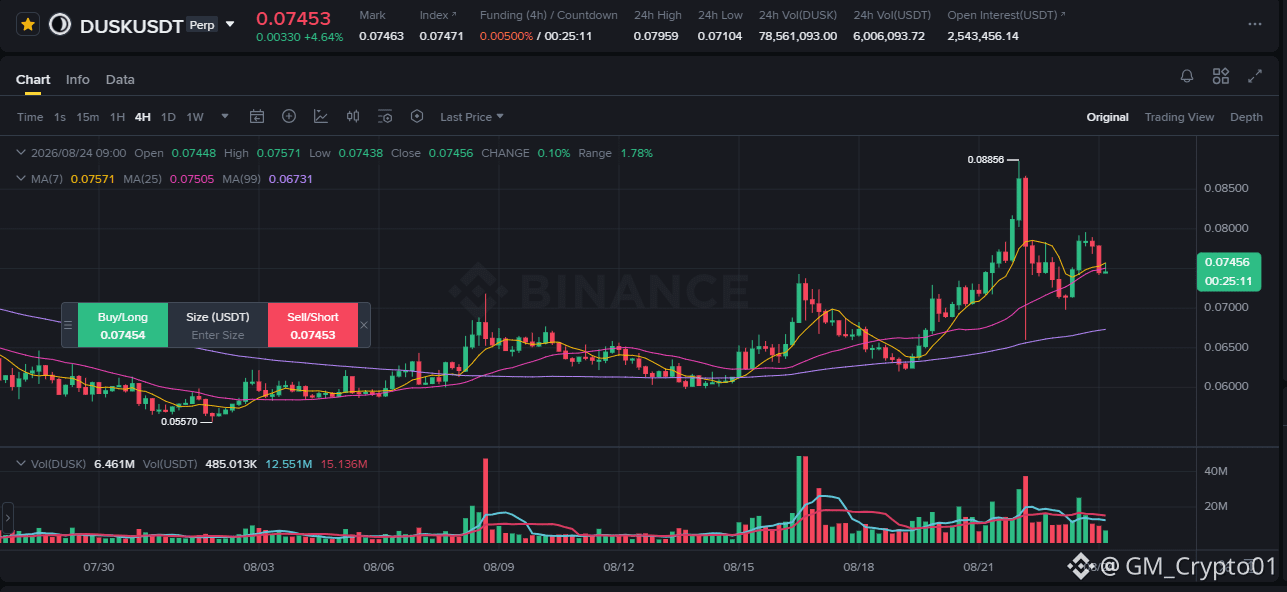This screenshot has height=592, width=1287.
Task: Open the Chart tab
Action: [x=33, y=79]
